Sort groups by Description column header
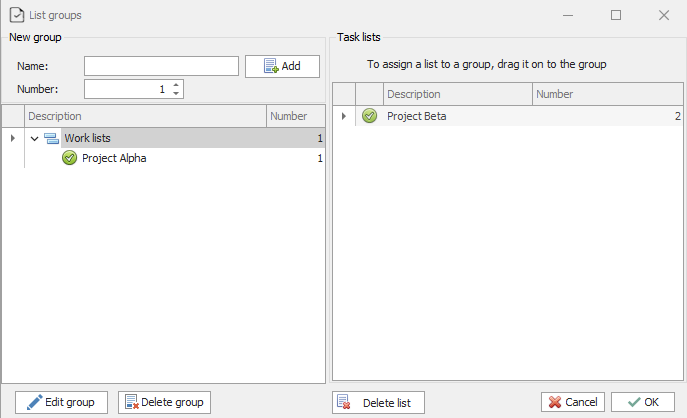687x418 pixels. tap(145, 116)
